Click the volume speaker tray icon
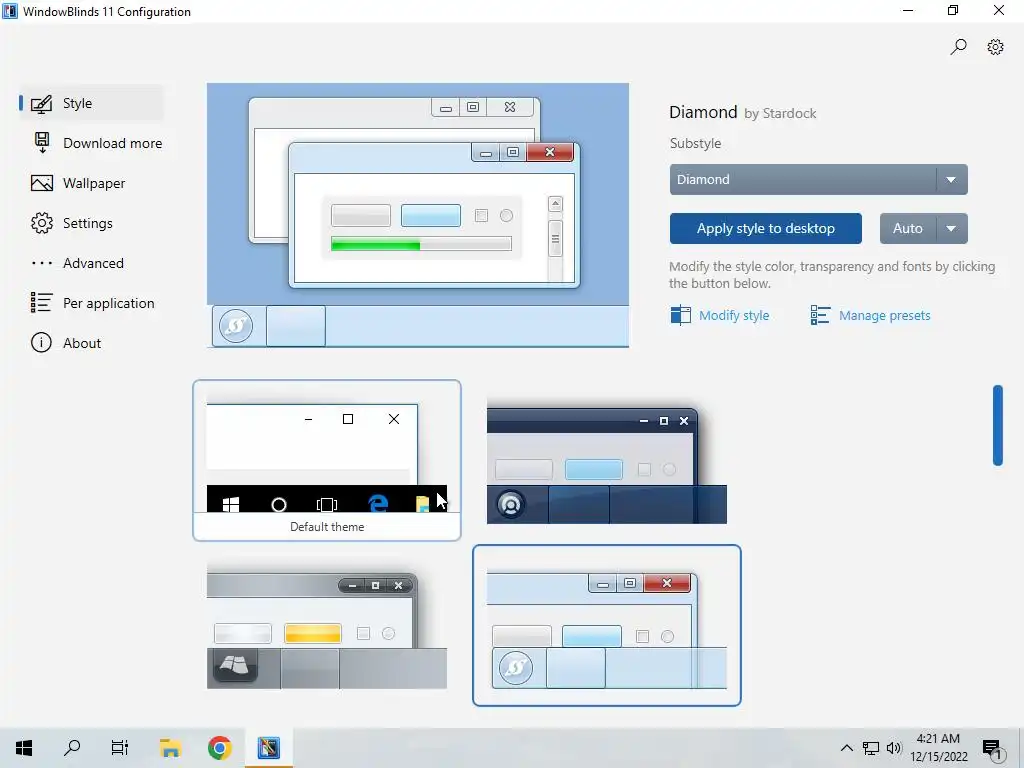The width and height of the screenshot is (1024, 768). [x=894, y=748]
